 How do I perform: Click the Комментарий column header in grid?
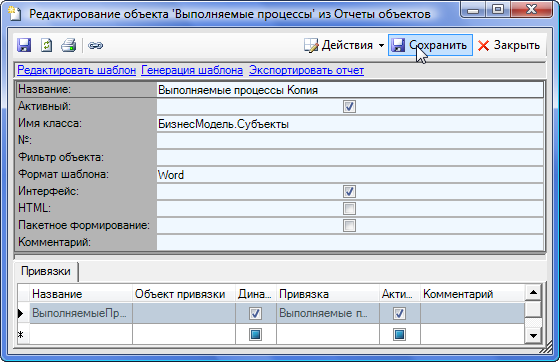472,294
